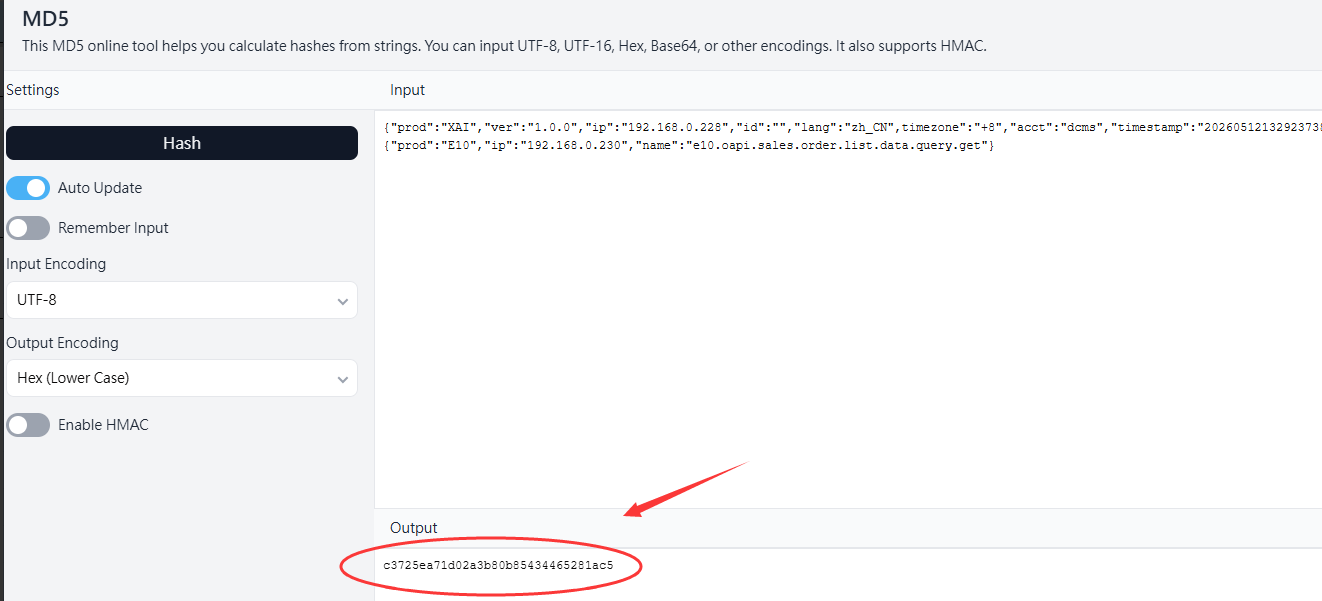Click the empty area of the Input textarea
The image size is (1322, 601).
848,330
